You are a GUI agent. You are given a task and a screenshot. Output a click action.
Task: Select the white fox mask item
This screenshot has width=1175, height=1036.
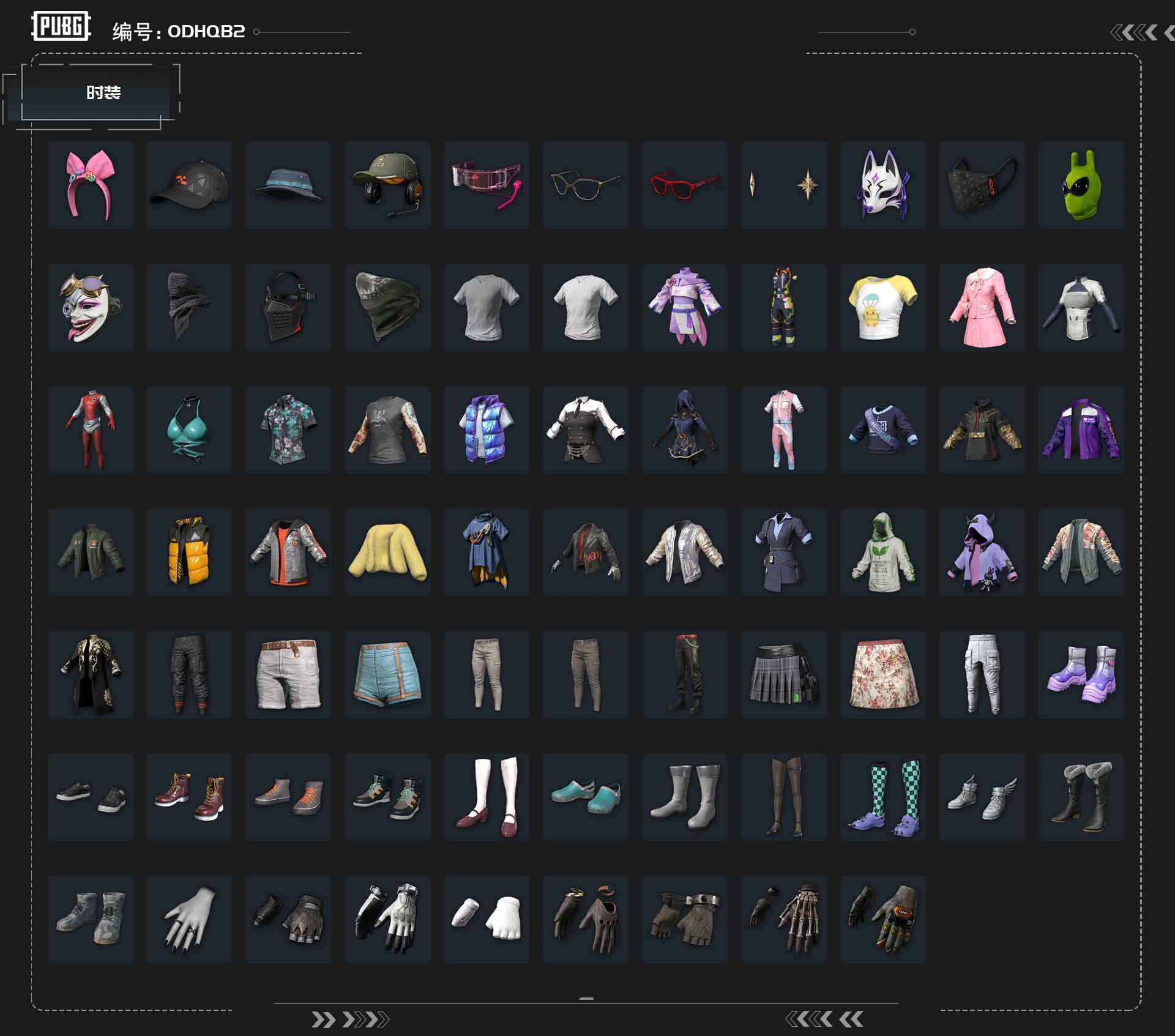tap(883, 185)
